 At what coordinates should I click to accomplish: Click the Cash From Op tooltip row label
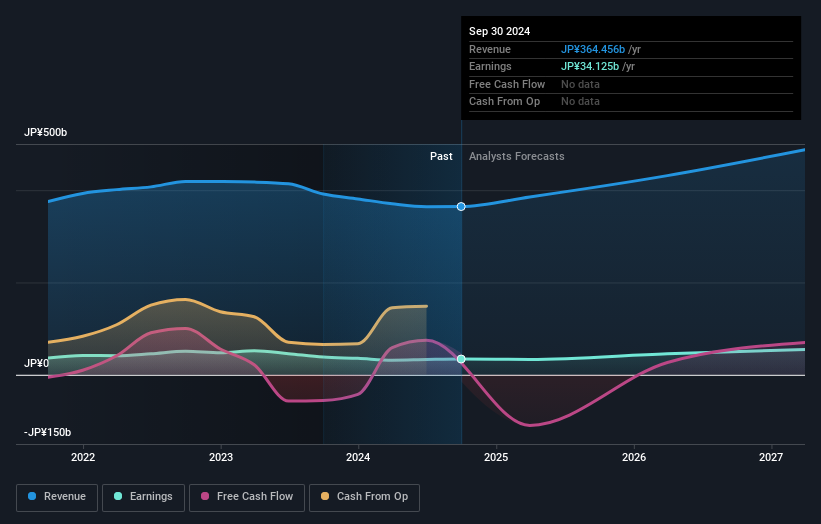tap(504, 102)
